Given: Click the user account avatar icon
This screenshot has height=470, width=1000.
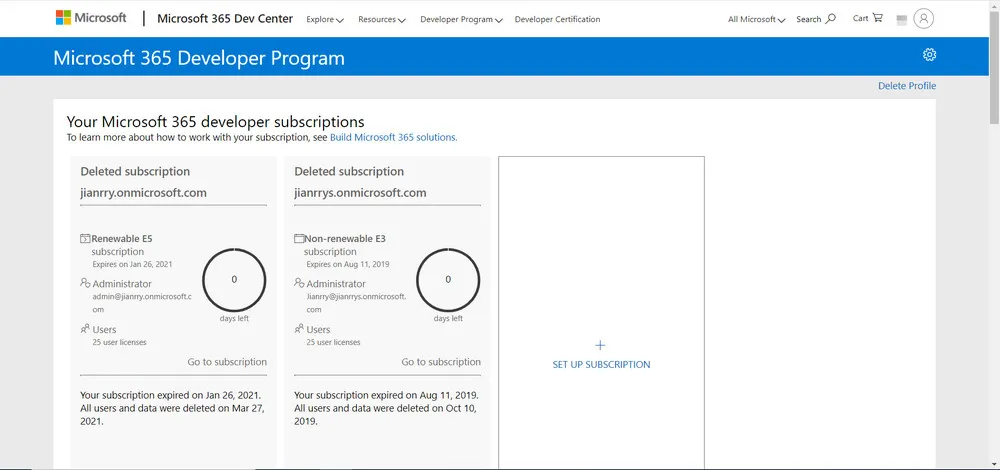Looking at the screenshot, I should click(x=923, y=18).
